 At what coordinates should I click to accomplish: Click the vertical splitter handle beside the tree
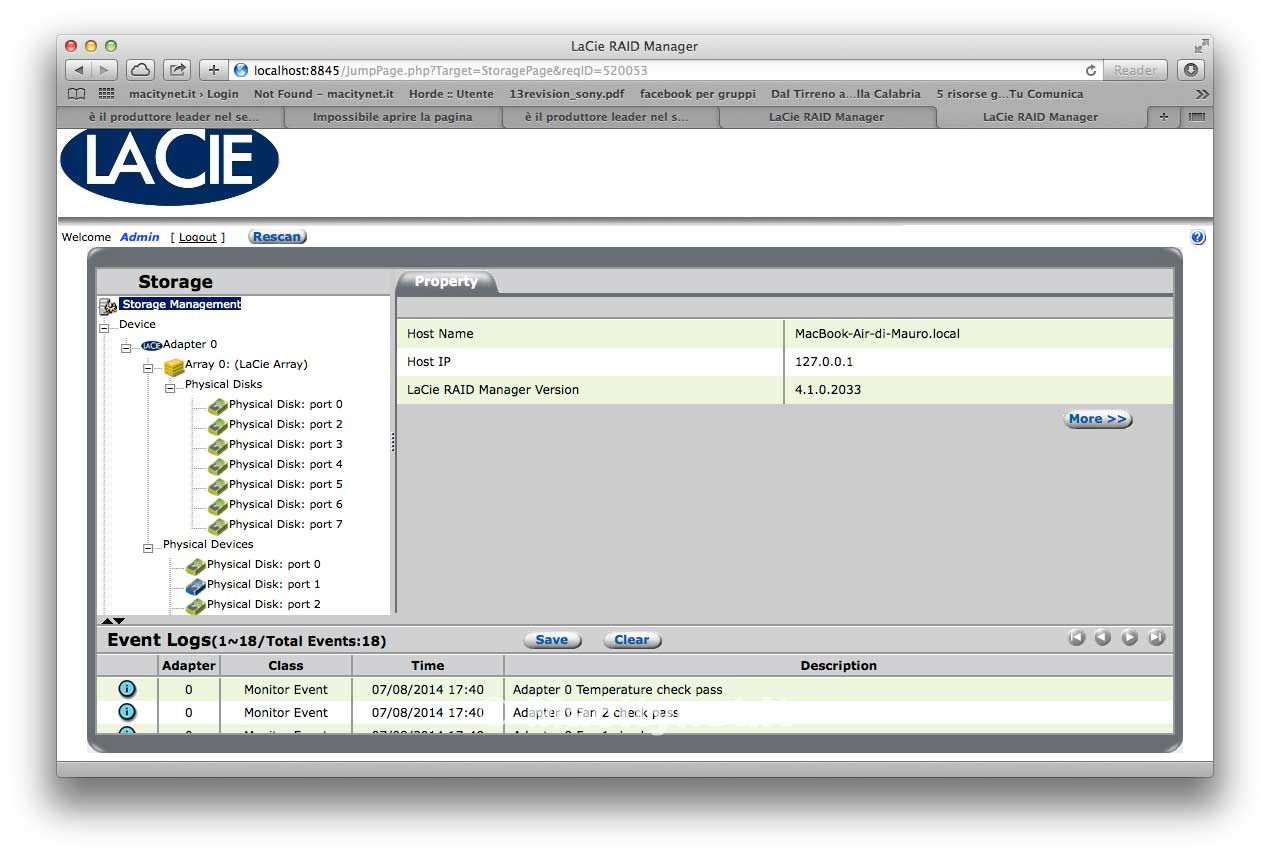393,442
